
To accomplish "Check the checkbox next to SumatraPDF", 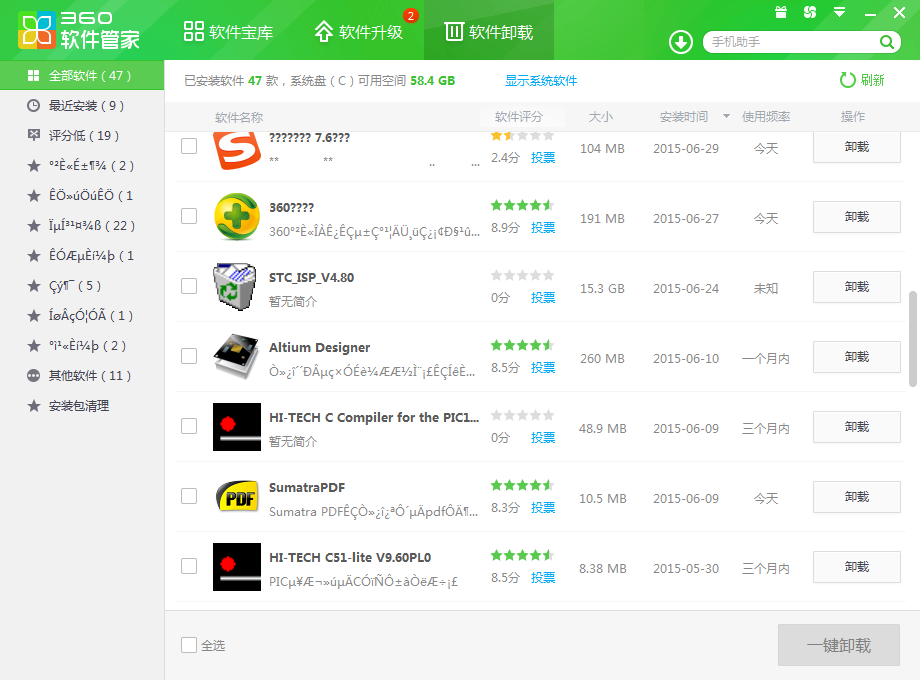I will click(x=189, y=497).
